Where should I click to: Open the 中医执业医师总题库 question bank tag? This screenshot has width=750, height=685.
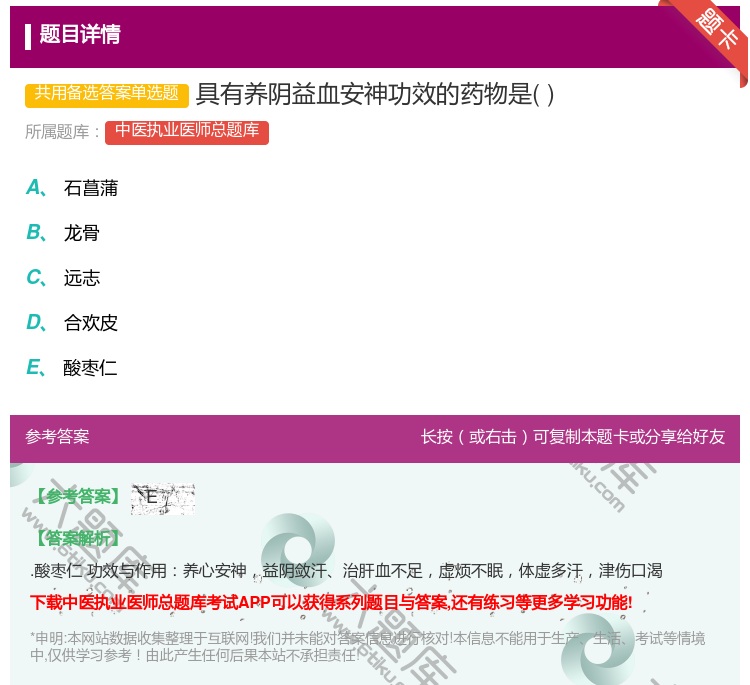[x=187, y=132]
